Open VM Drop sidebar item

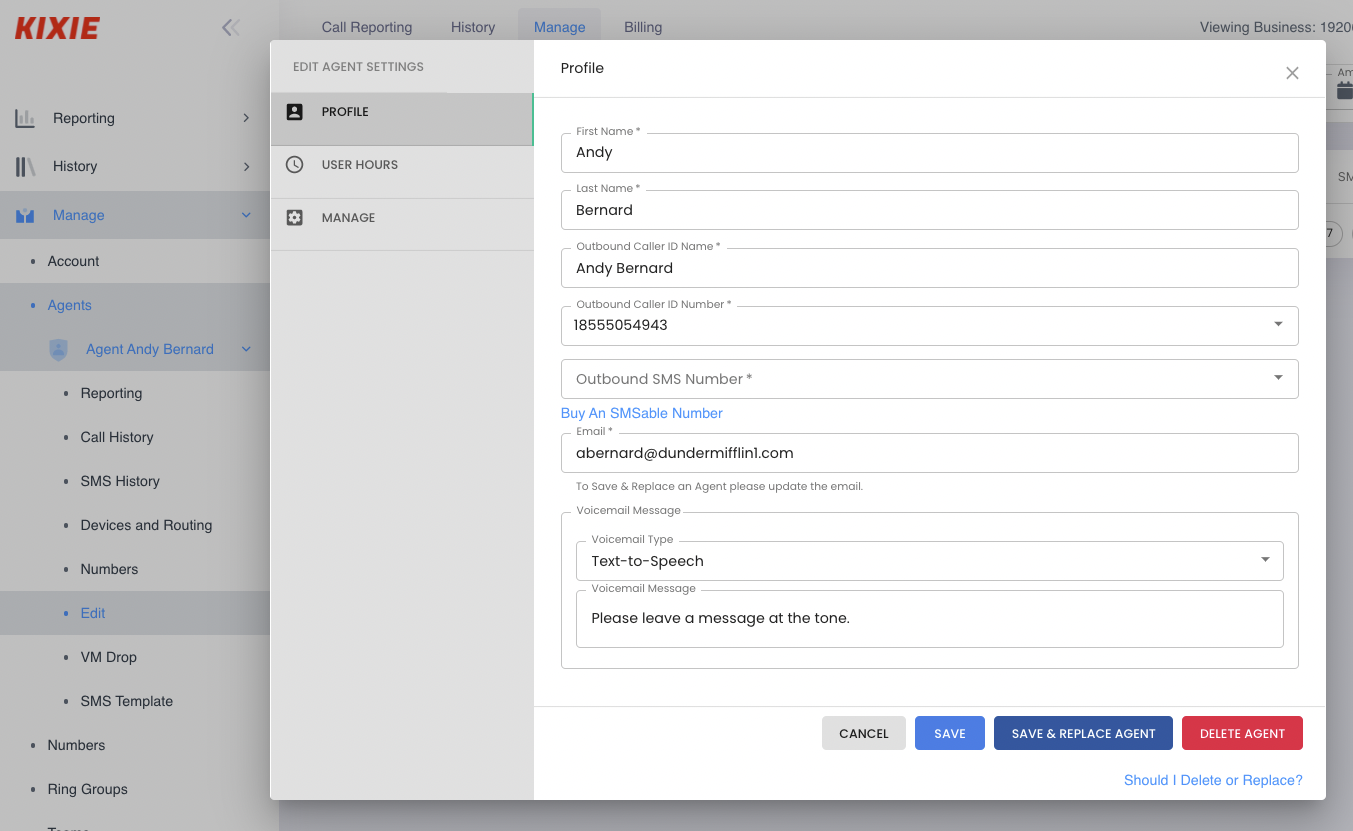click(x=108, y=657)
